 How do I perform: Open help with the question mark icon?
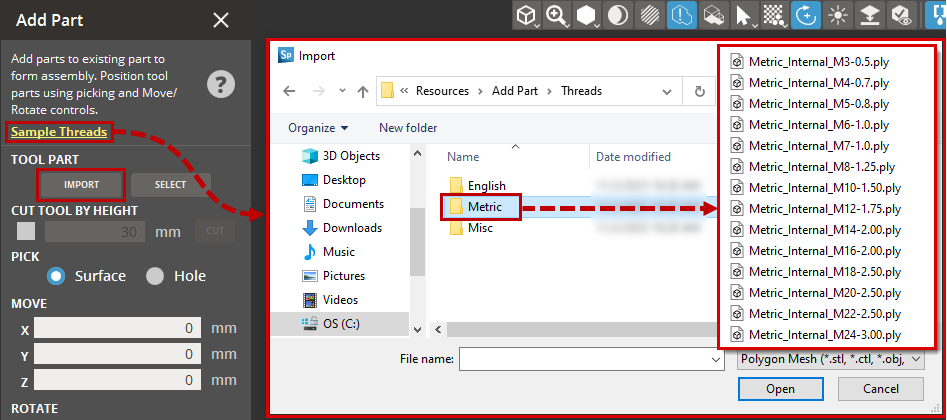(x=221, y=84)
